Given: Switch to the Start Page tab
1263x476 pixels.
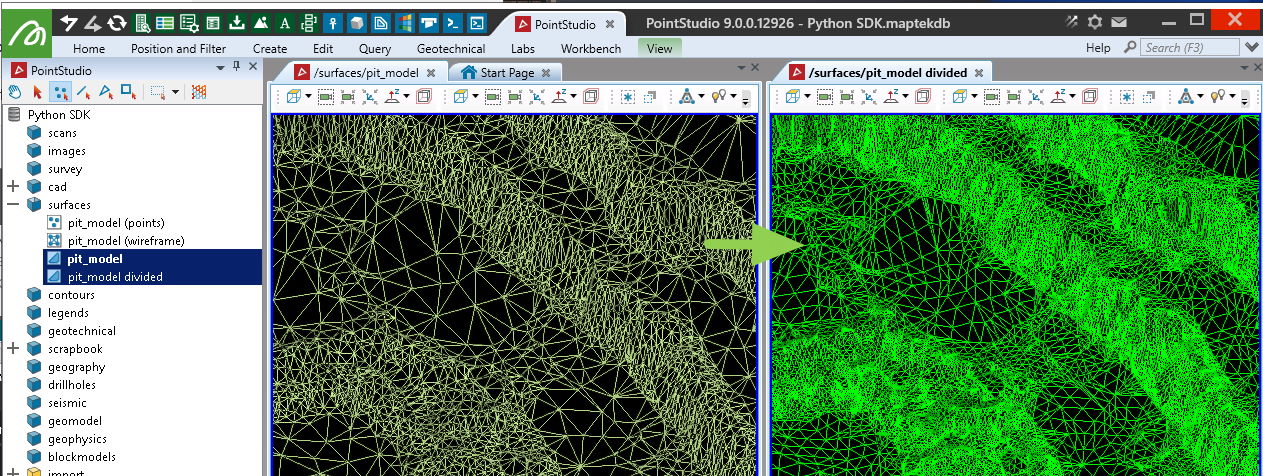Looking at the screenshot, I should click(x=505, y=73).
